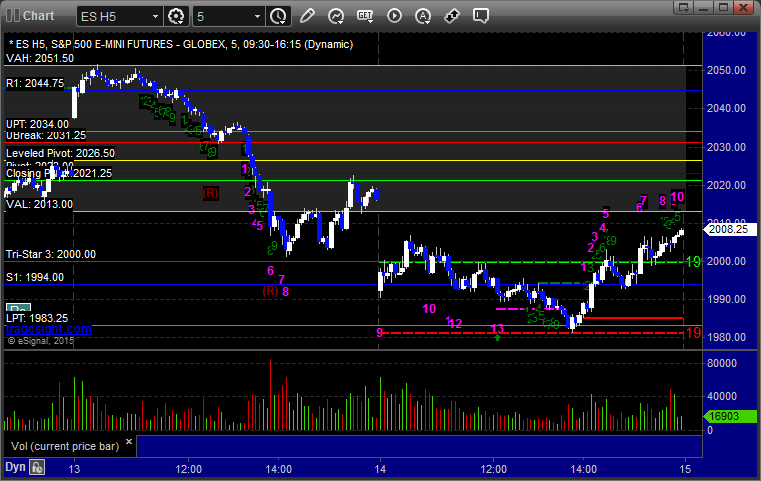Click the partially hidden Re button near LPT

click(18, 308)
